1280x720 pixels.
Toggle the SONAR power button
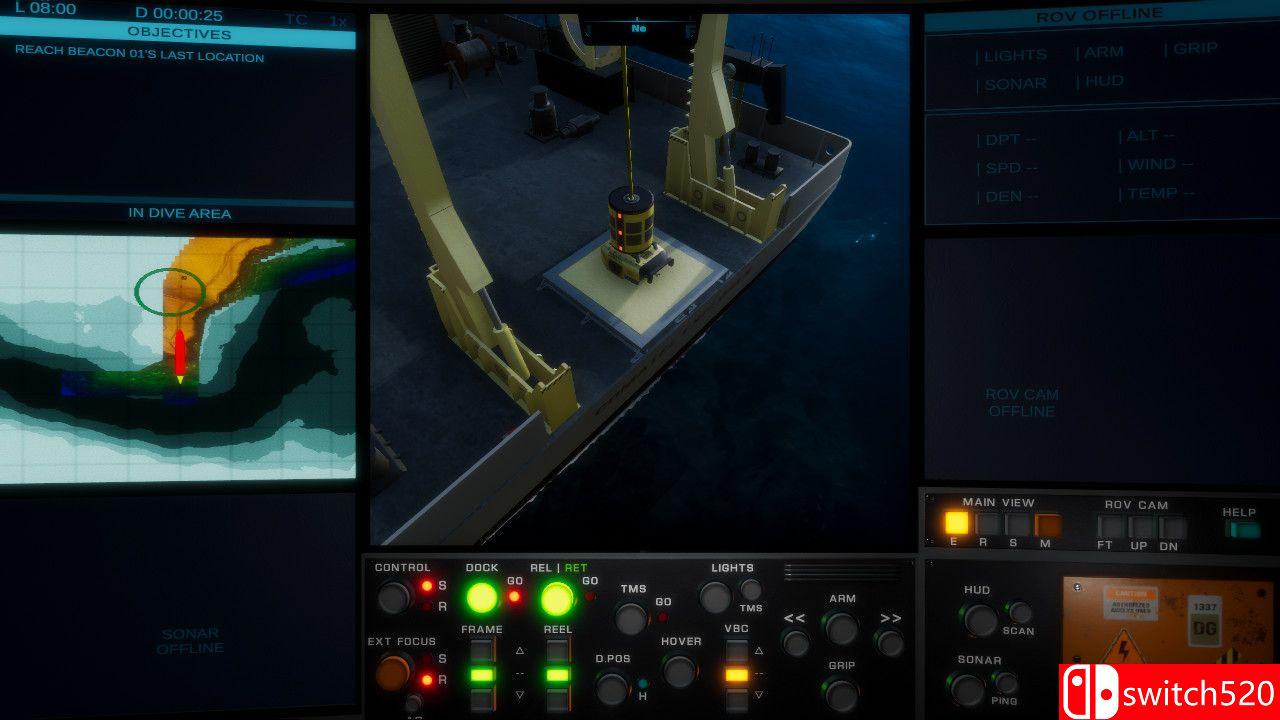(x=967, y=690)
